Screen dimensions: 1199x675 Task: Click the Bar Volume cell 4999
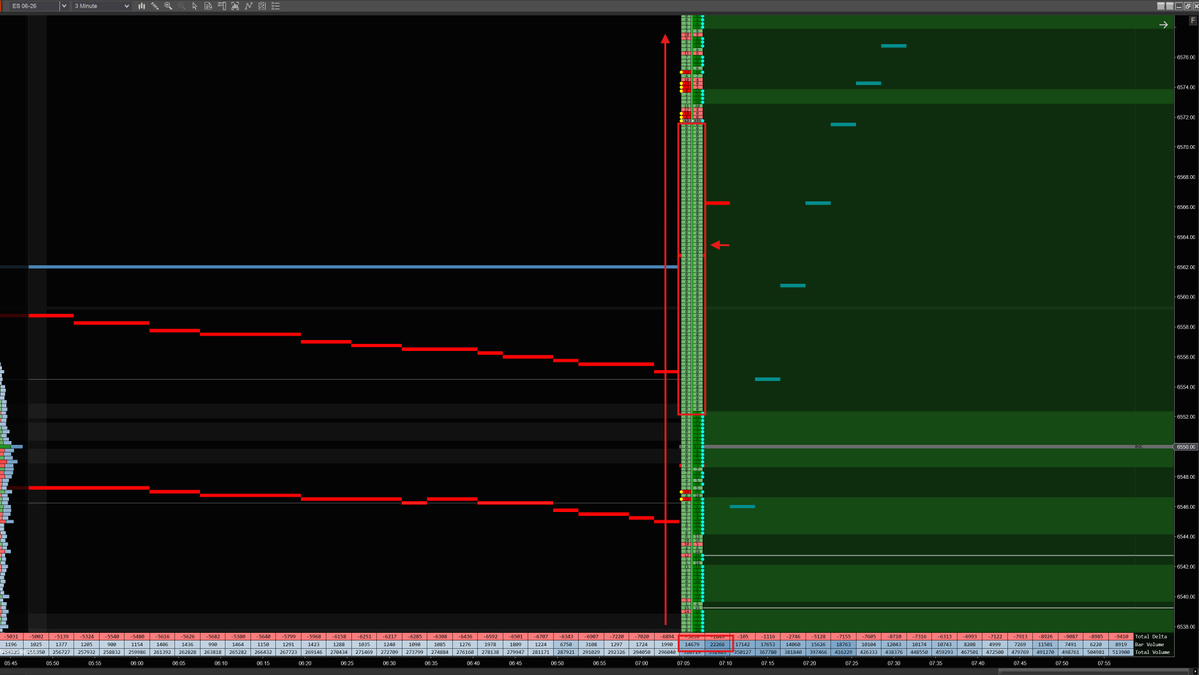pos(995,644)
